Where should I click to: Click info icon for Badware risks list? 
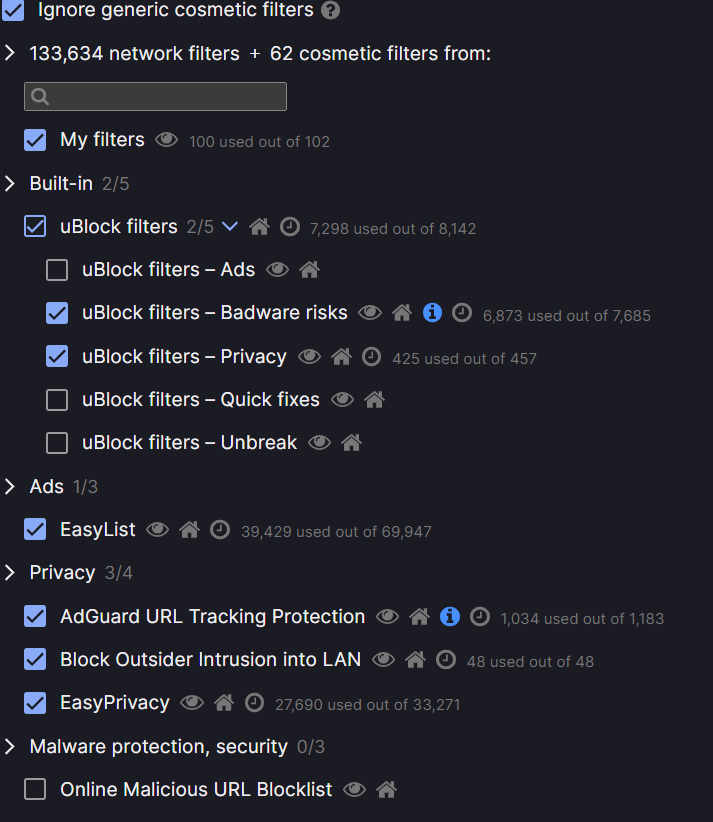432,313
